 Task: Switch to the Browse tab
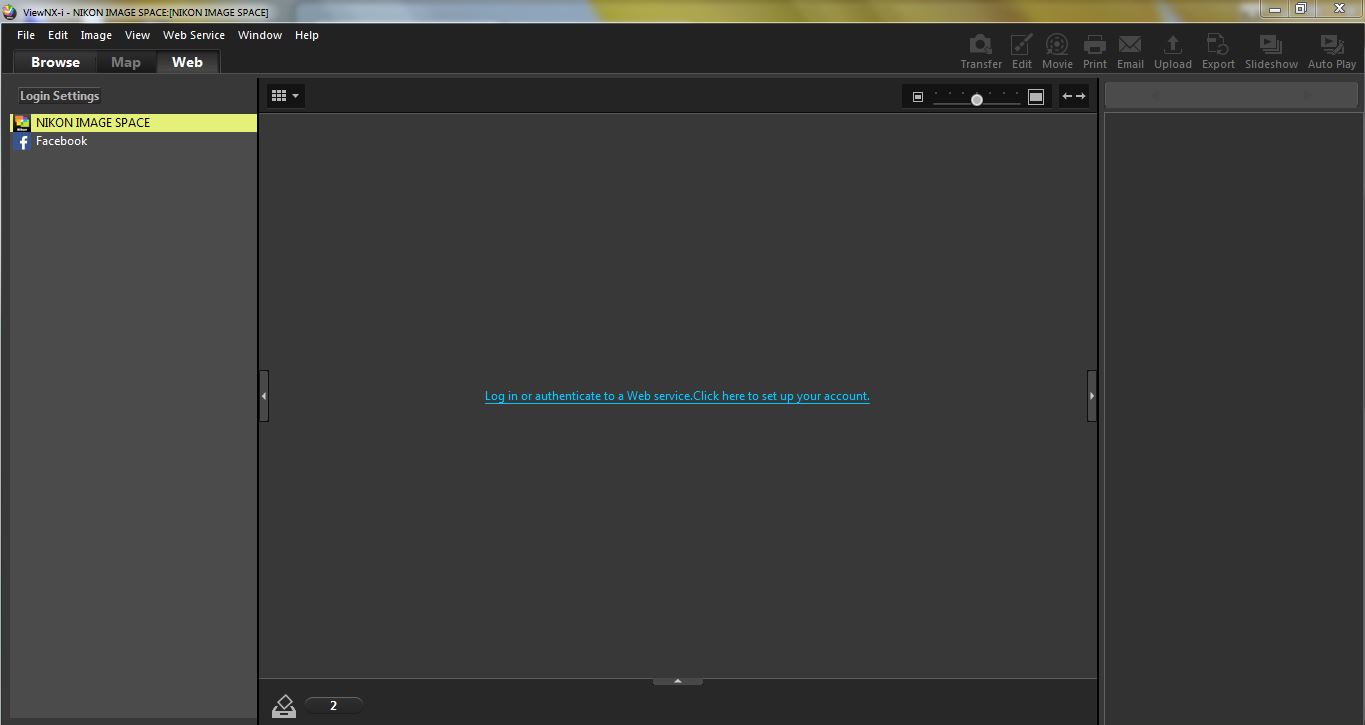click(55, 62)
